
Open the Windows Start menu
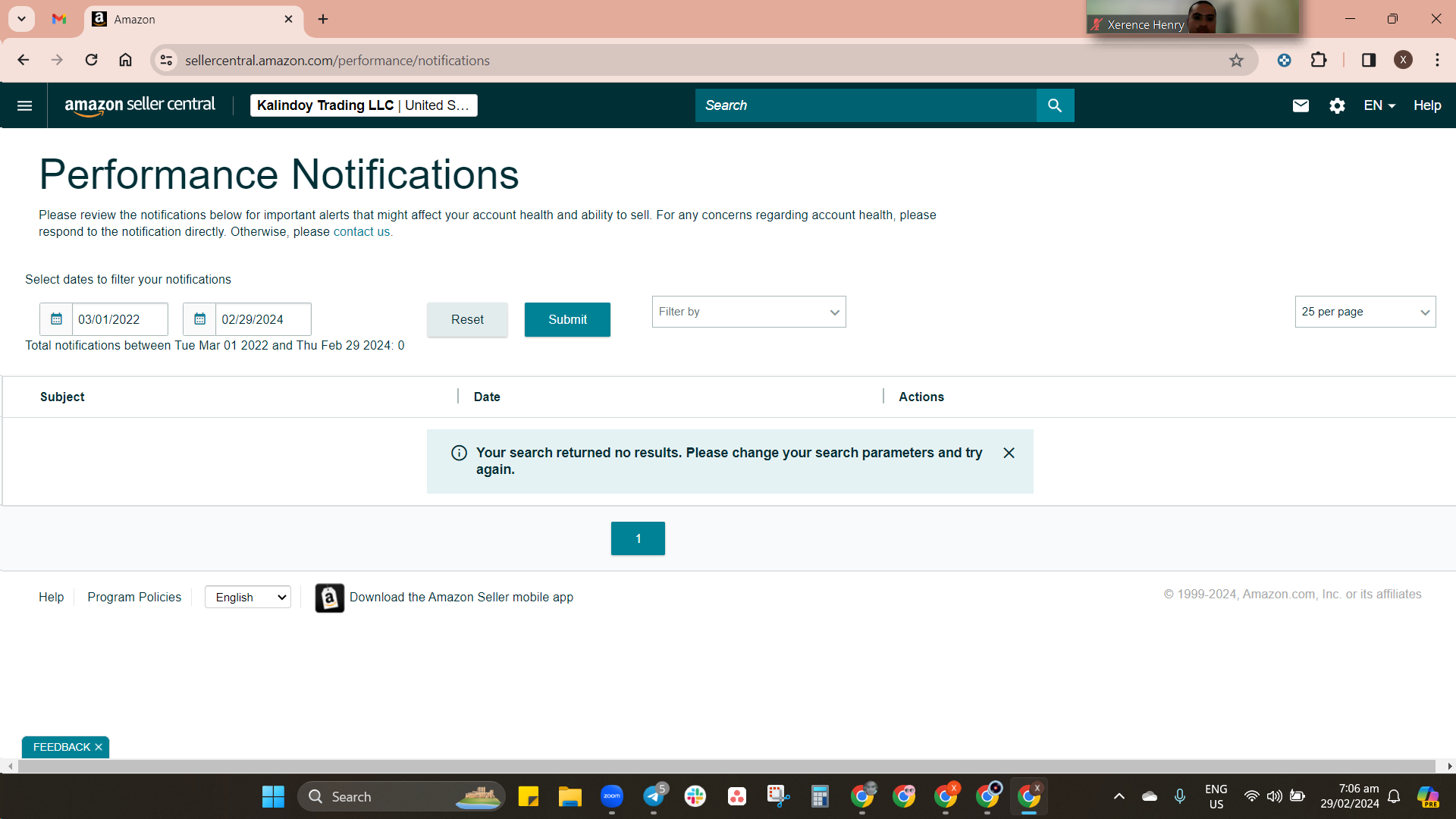tap(273, 797)
